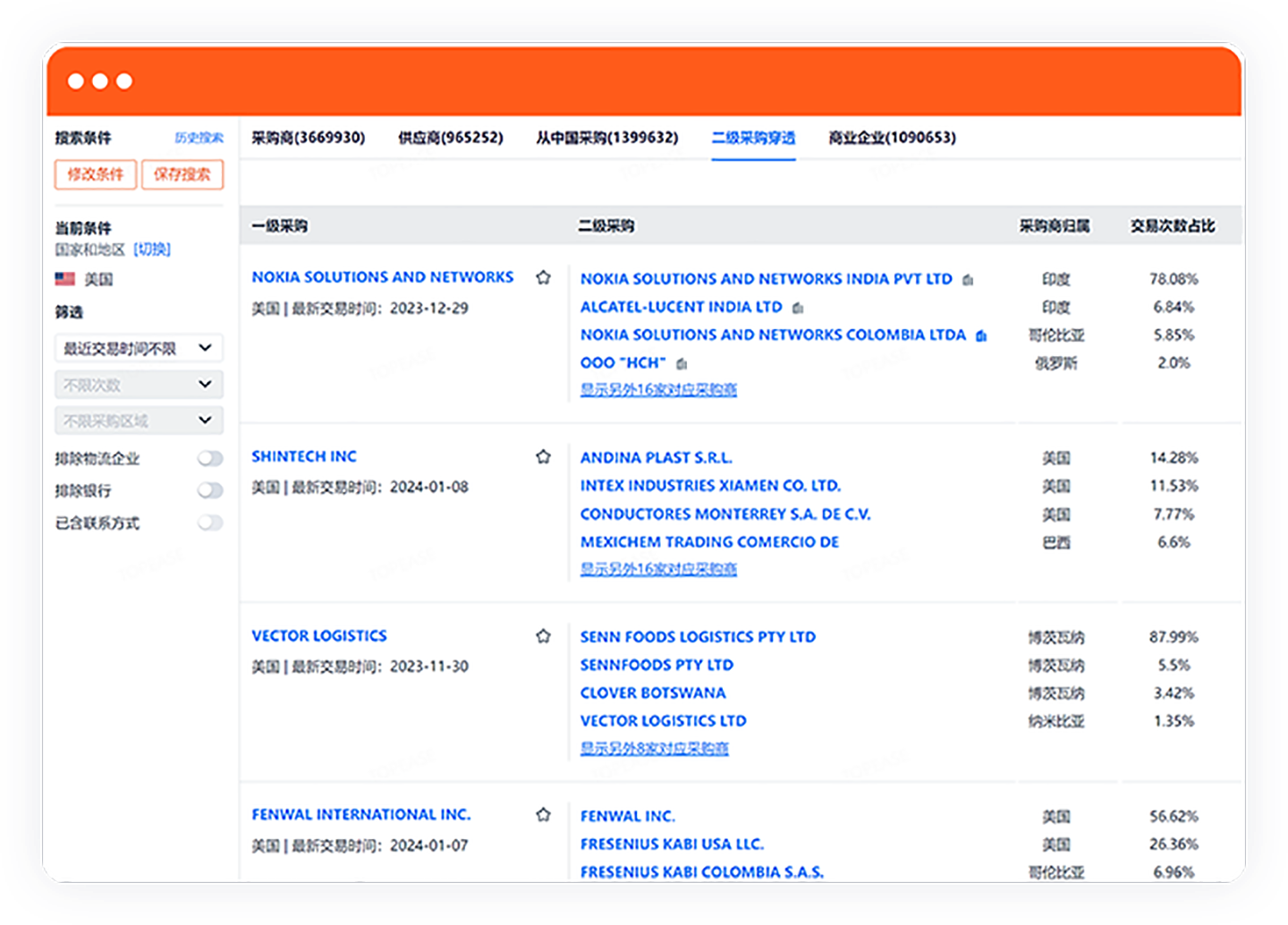The image size is (1288, 925).
Task: Switch to 采购商(3669930) tab
Action: pyautogui.click(x=308, y=138)
